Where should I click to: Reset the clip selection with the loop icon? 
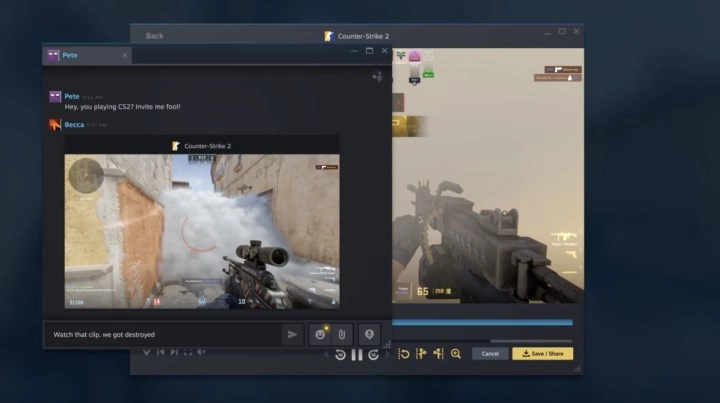[x=404, y=354]
